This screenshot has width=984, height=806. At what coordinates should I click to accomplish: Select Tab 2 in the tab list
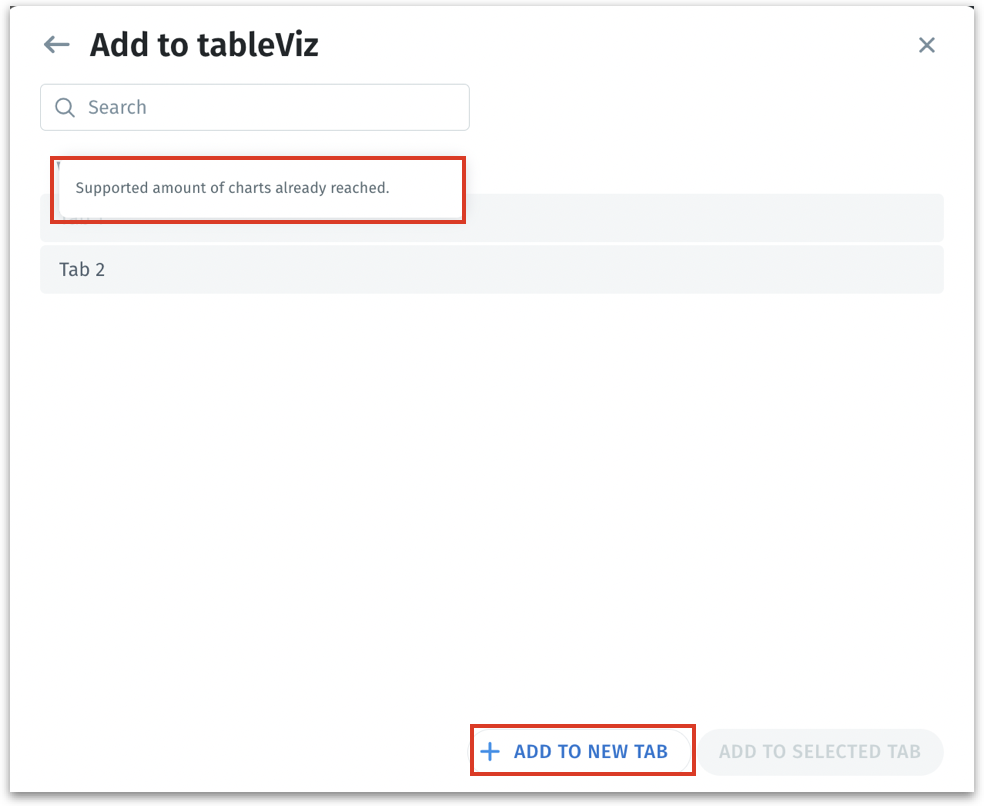point(491,270)
